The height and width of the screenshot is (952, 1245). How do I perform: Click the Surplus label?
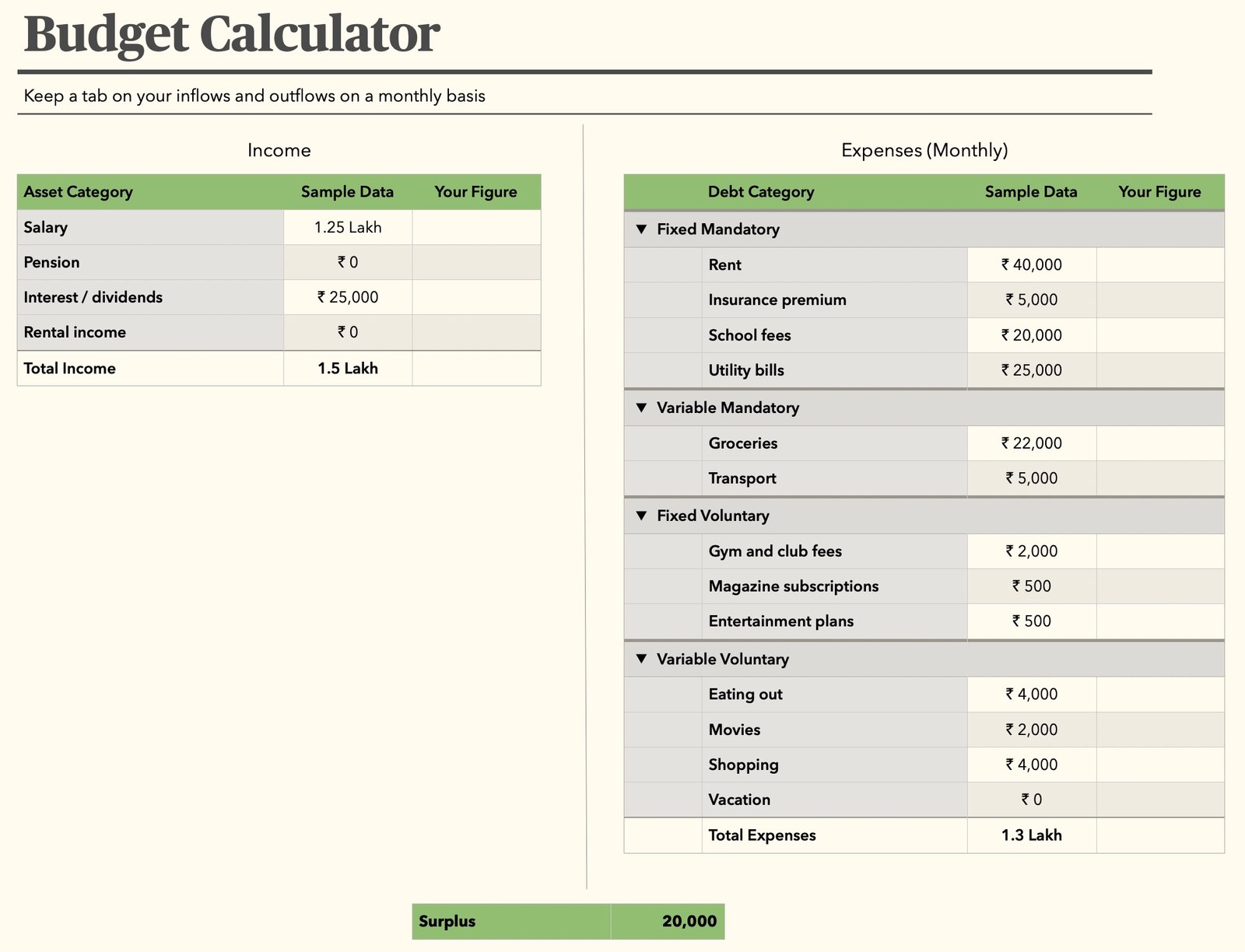tap(446, 921)
